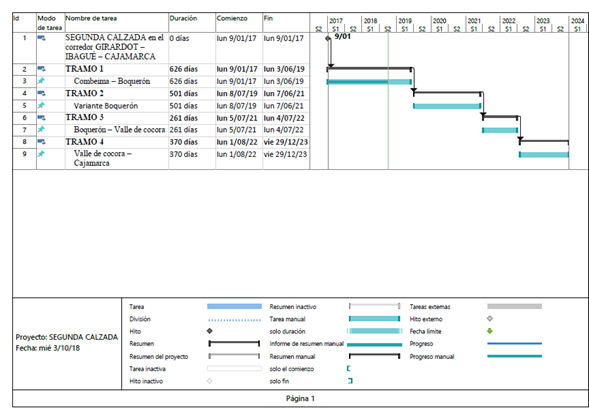Click the green Fecha límite arrow in legend

(x=489, y=331)
